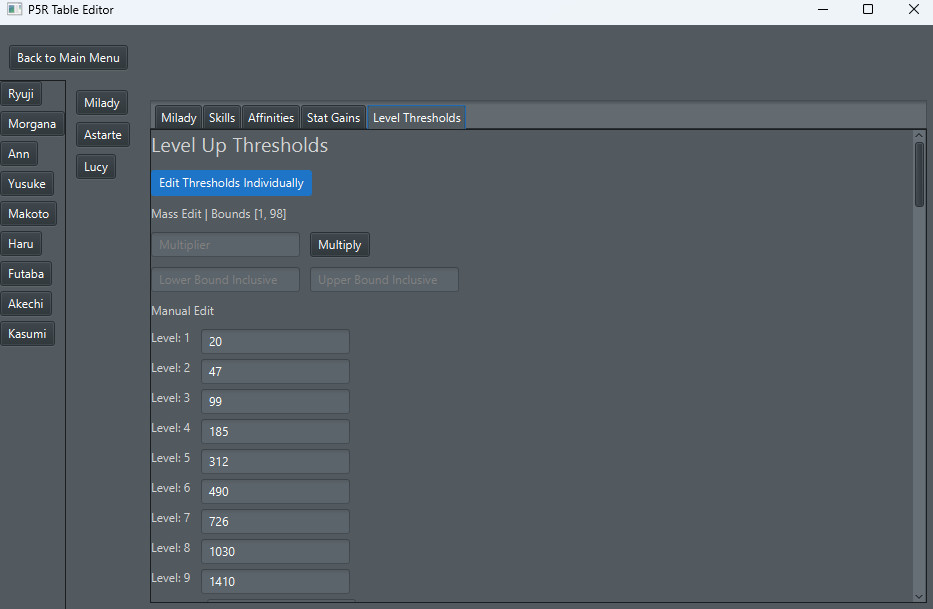Click the vertical scrollbar thumb
933x609 pixels.
[x=919, y=174]
